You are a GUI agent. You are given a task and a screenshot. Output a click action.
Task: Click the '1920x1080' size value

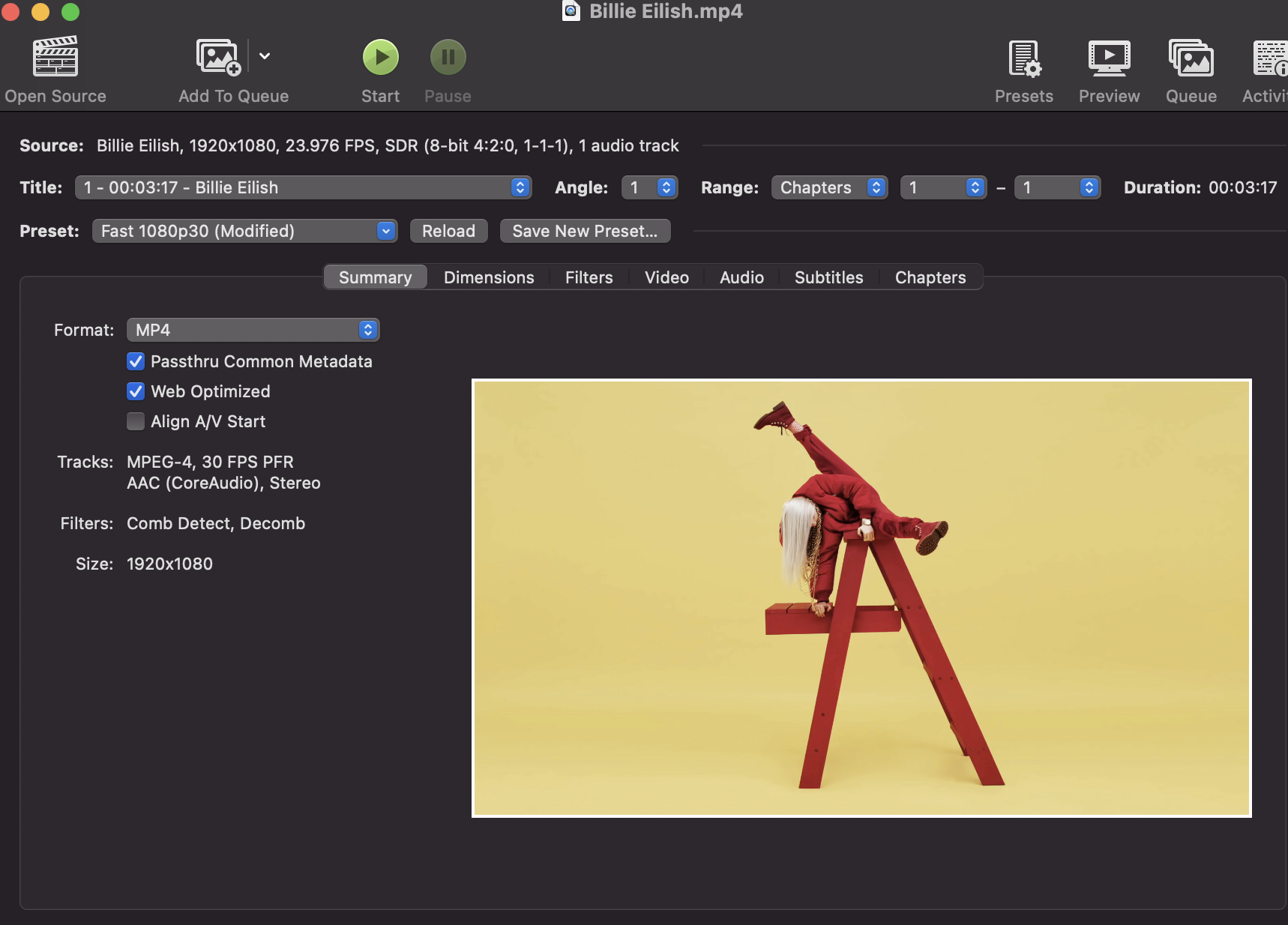[x=169, y=564]
